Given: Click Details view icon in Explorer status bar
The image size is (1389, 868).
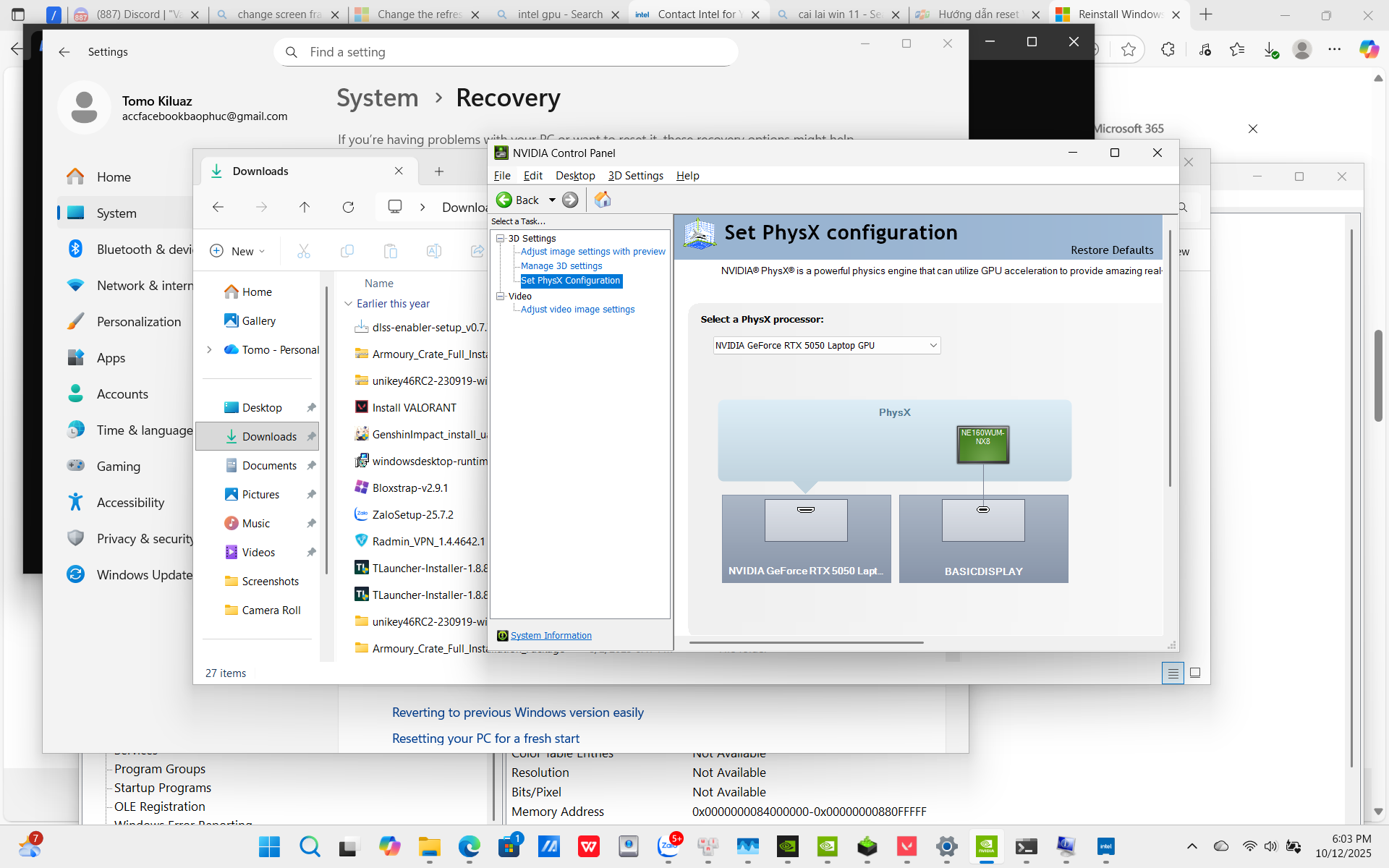Looking at the screenshot, I should coord(1173,673).
